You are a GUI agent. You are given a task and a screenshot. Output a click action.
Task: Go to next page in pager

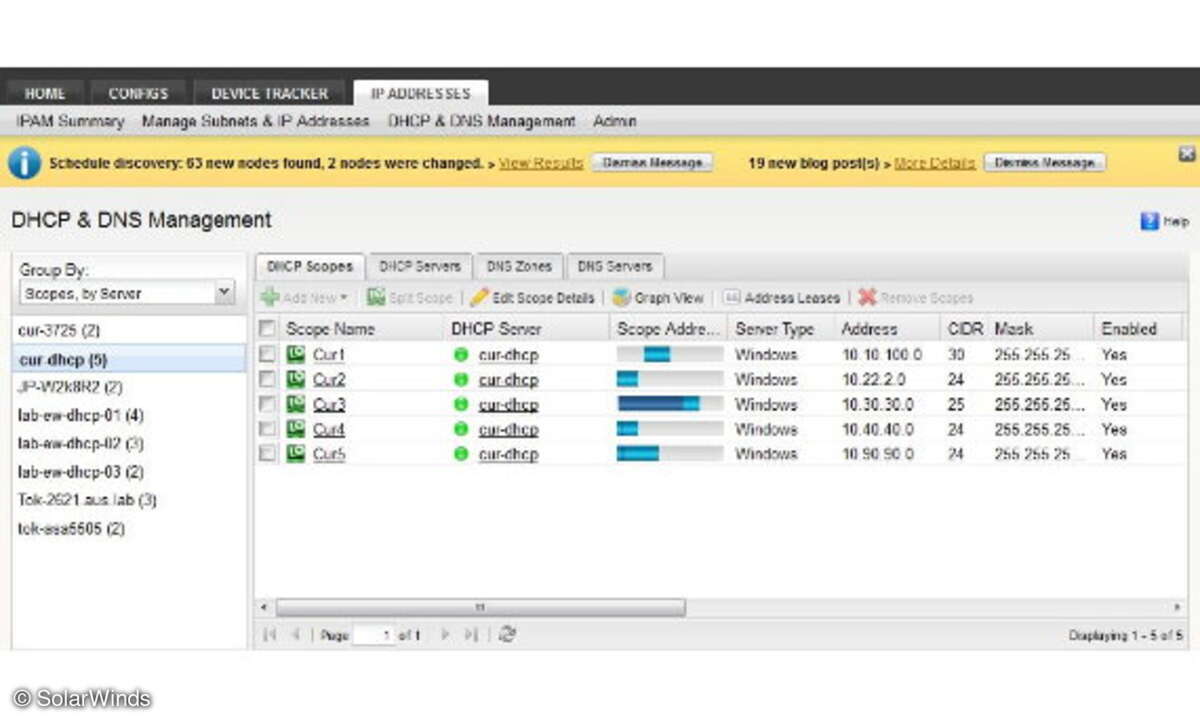(x=446, y=635)
